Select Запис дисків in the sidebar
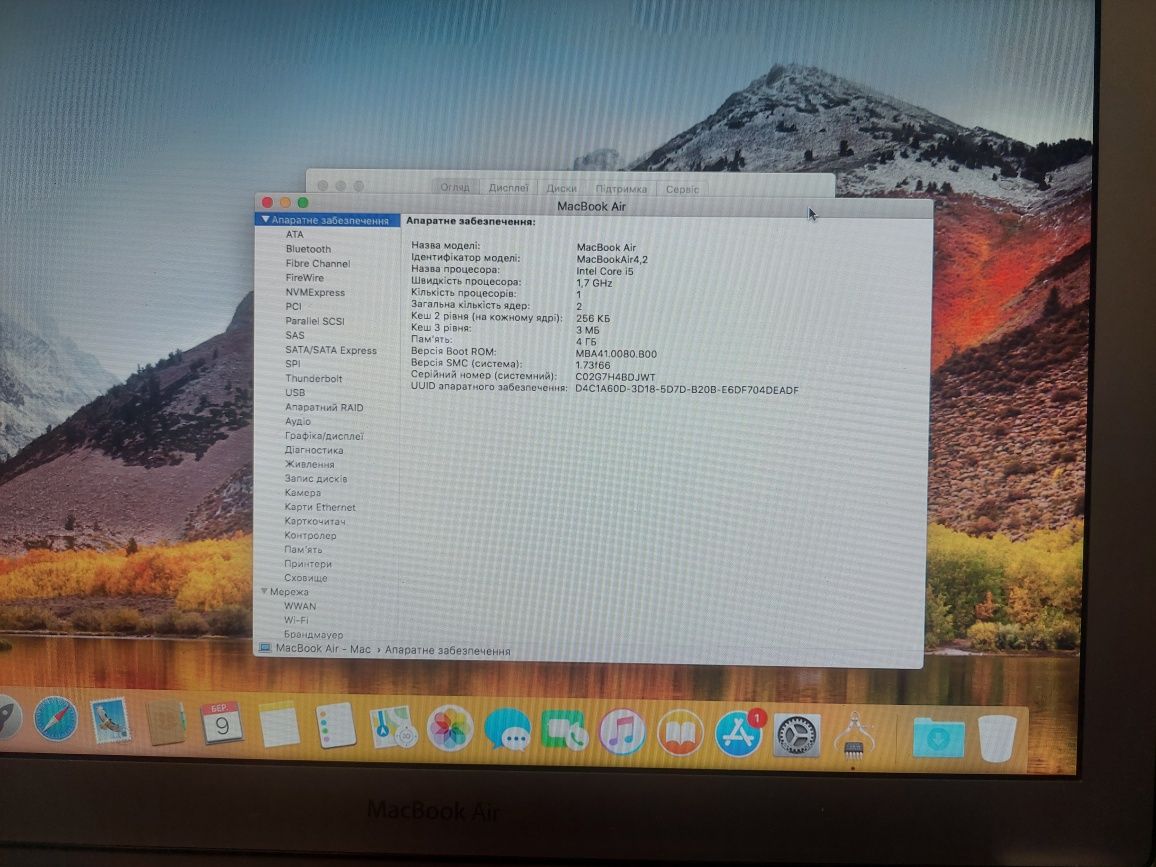 pyautogui.click(x=316, y=478)
